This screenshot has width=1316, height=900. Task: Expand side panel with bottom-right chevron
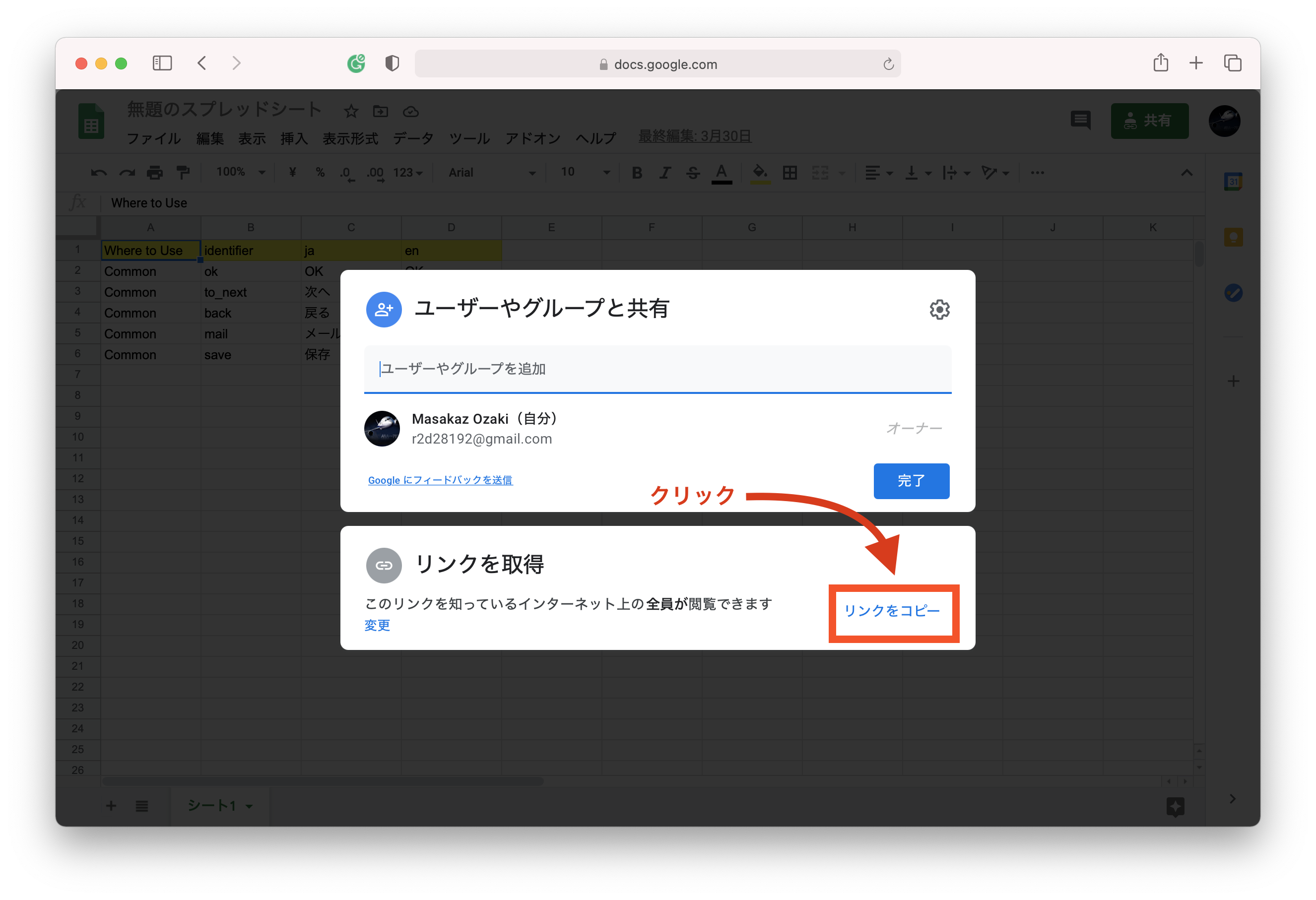pyautogui.click(x=1233, y=799)
